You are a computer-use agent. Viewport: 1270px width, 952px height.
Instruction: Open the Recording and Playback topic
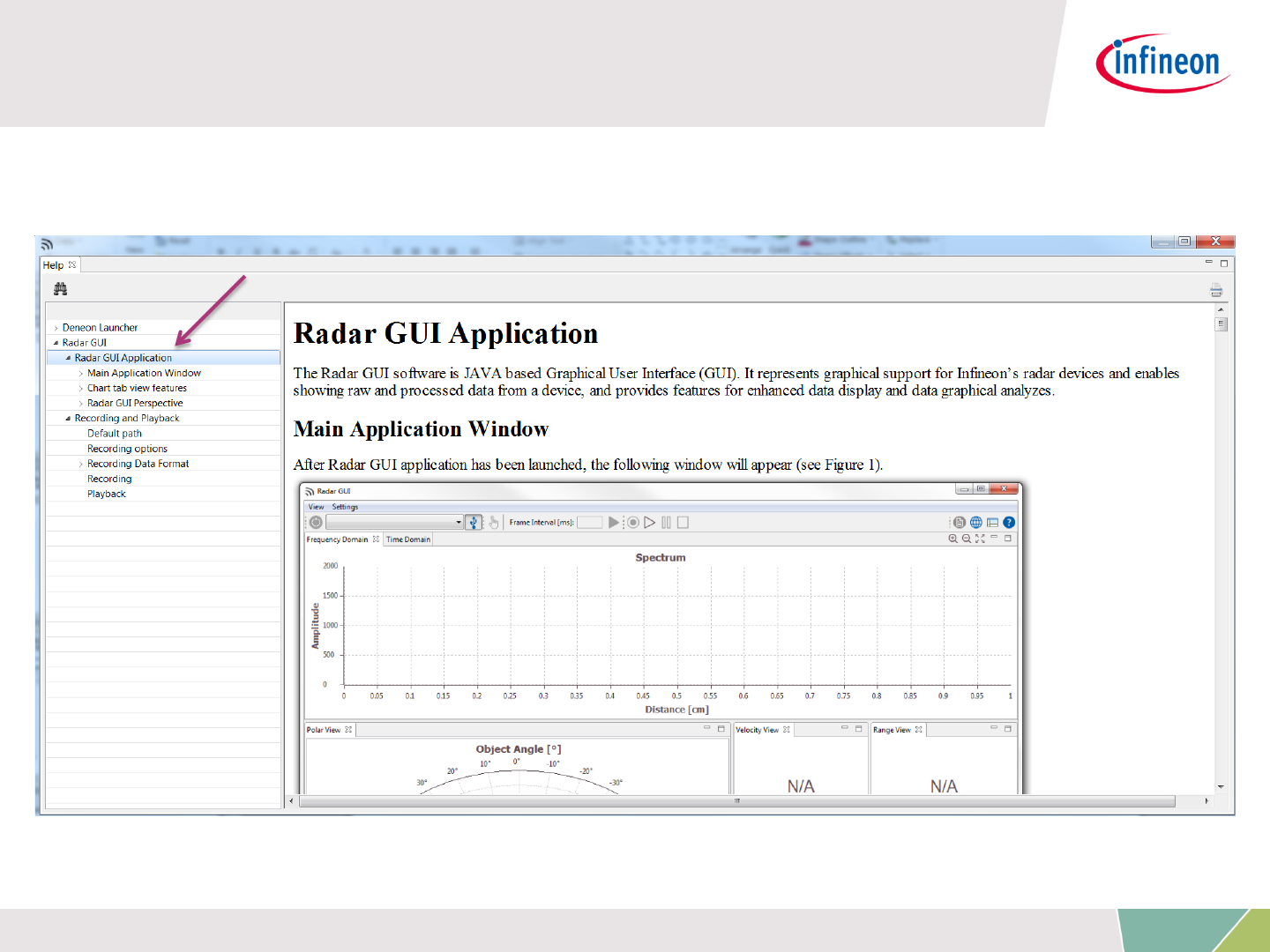[x=127, y=418]
